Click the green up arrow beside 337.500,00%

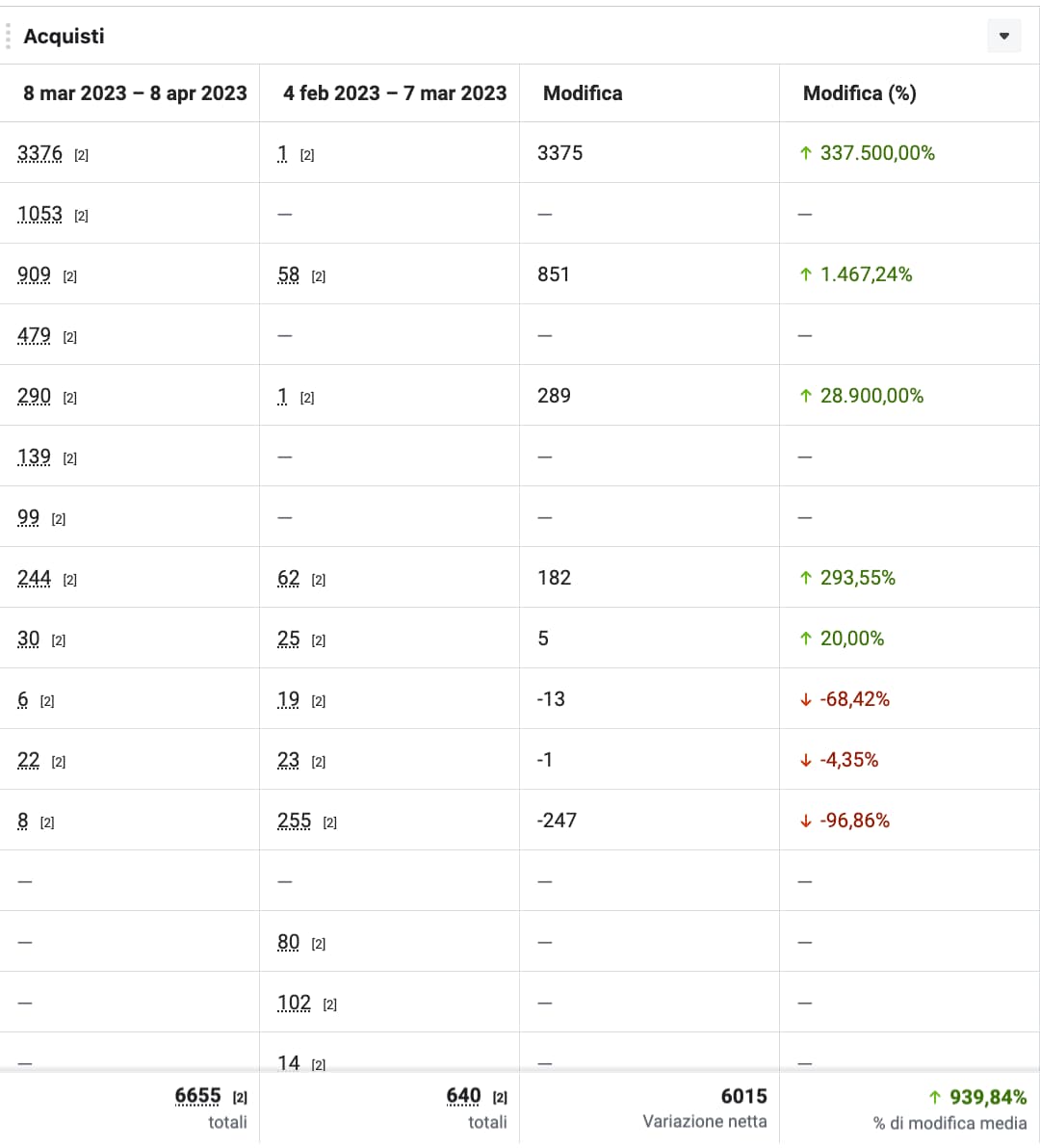click(x=806, y=153)
